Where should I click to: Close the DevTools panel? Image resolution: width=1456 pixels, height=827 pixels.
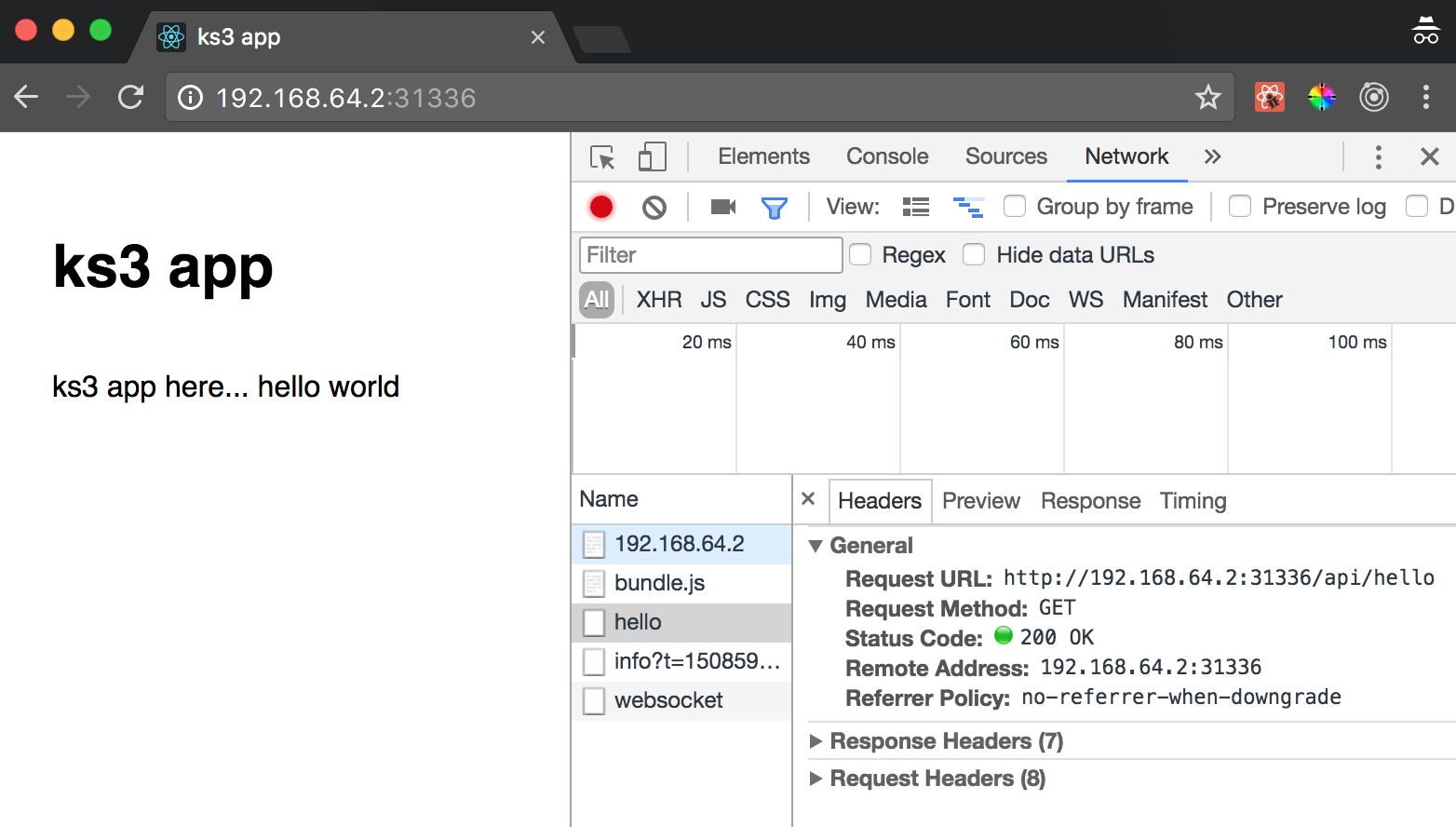[1430, 156]
